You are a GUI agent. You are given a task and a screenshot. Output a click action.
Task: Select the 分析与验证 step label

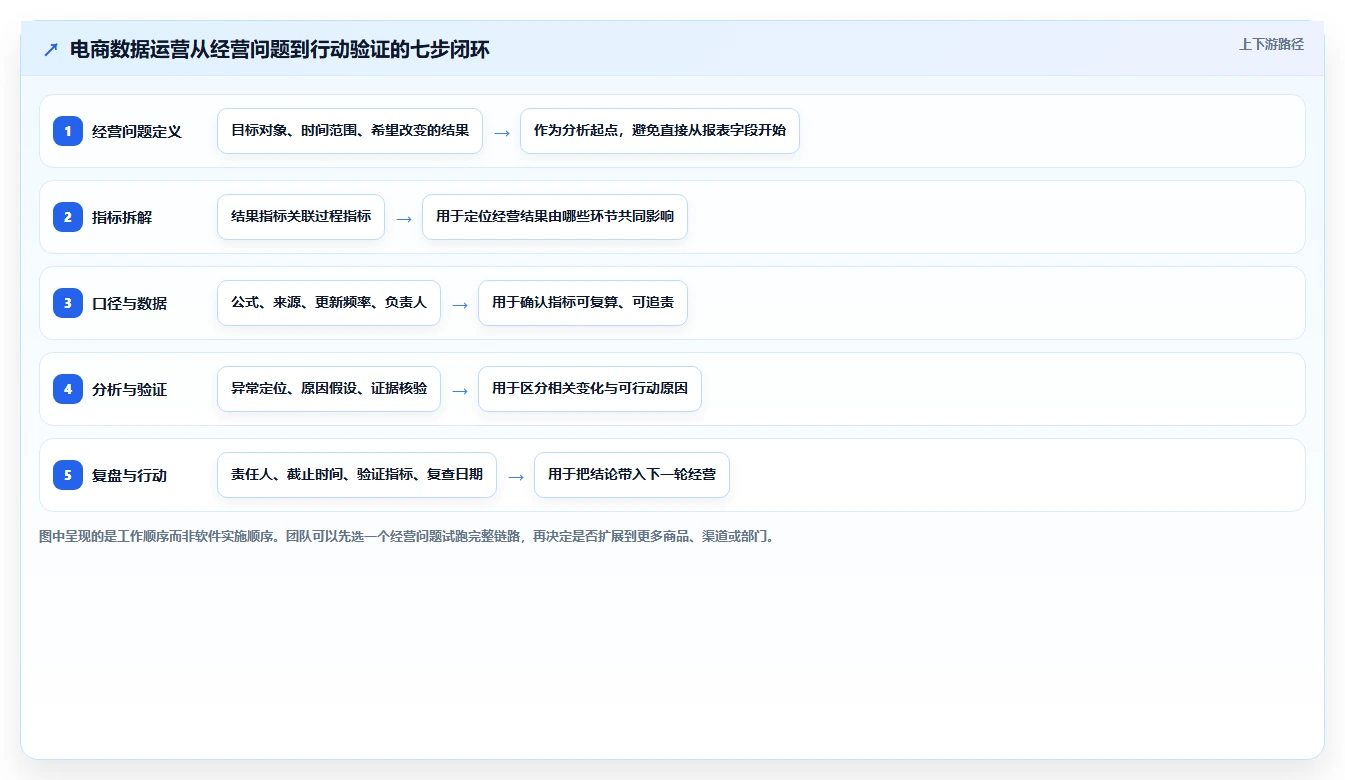(x=129, y=389)
